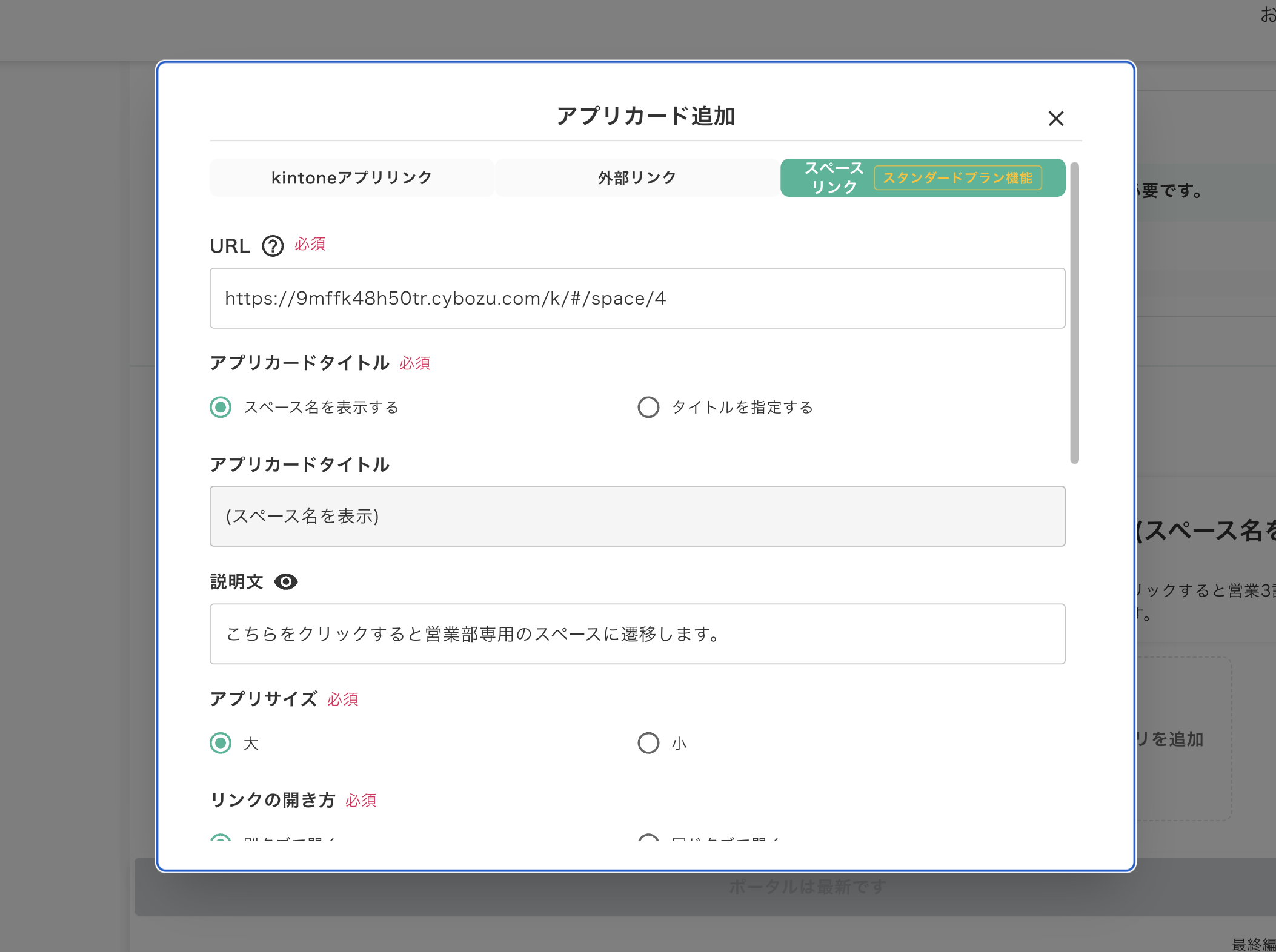Image resolution: width=1276 pixels, height=952 pixels.
Task: Click the スタンダードプラン機能 badge
Action: [959, 177]
